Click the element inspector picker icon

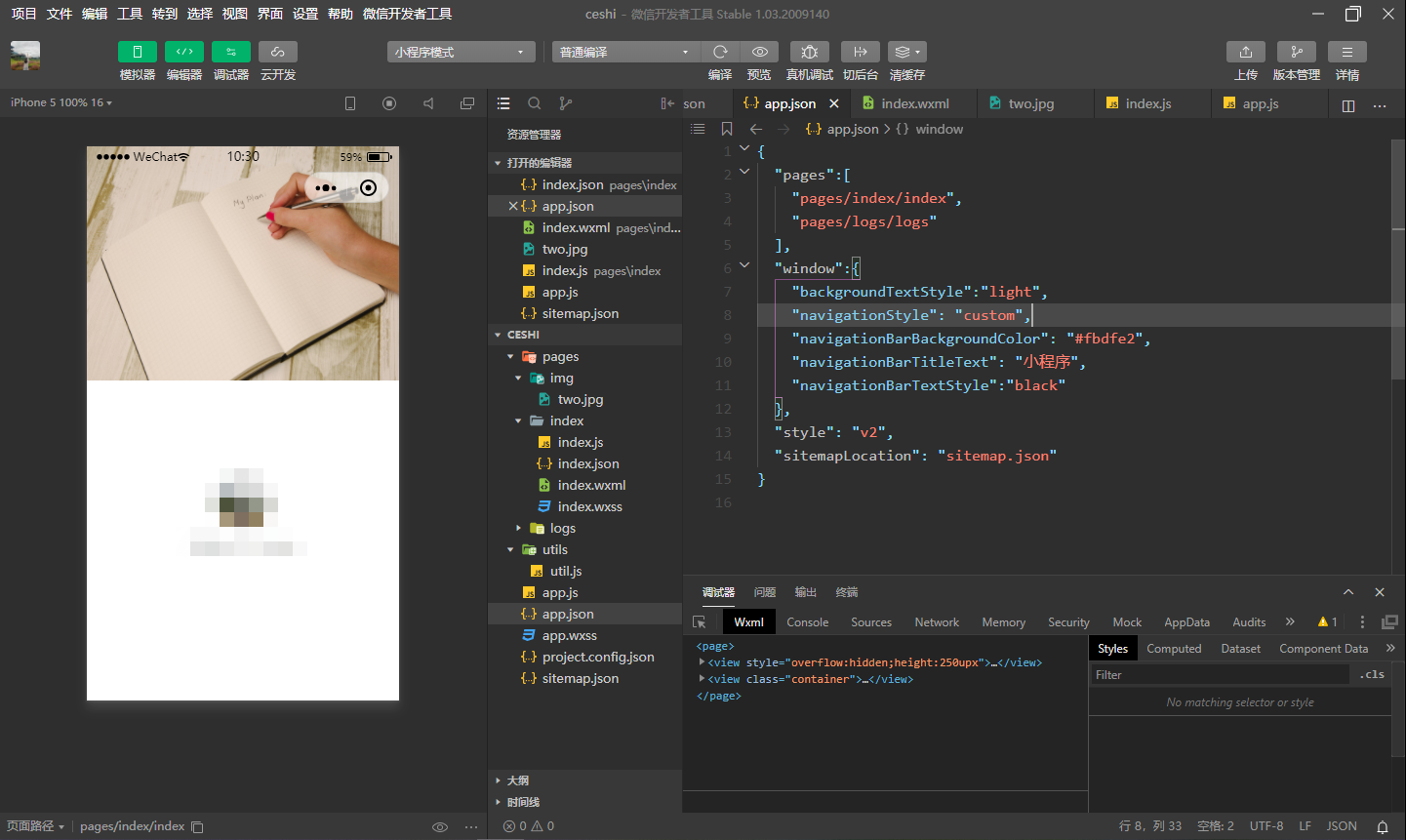[x=700, y=622]
